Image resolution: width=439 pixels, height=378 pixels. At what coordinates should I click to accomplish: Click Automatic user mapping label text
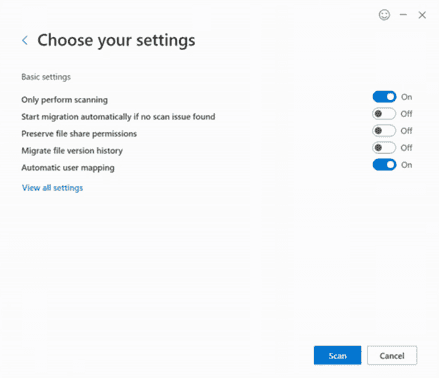[68, 168]
